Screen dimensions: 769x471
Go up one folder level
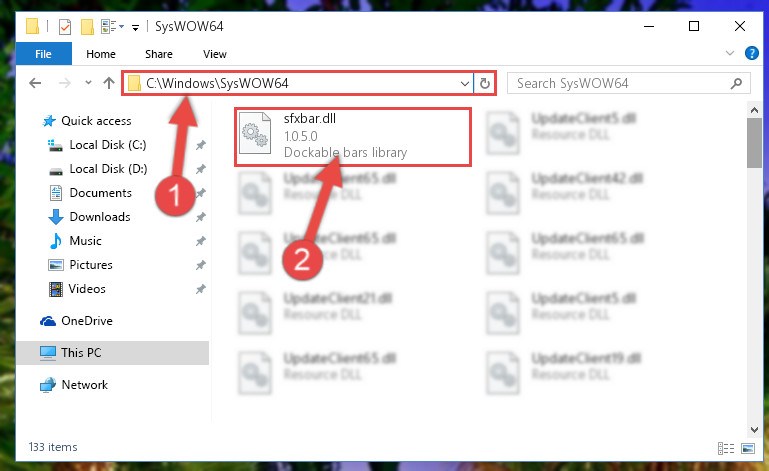tap(109, 83)
